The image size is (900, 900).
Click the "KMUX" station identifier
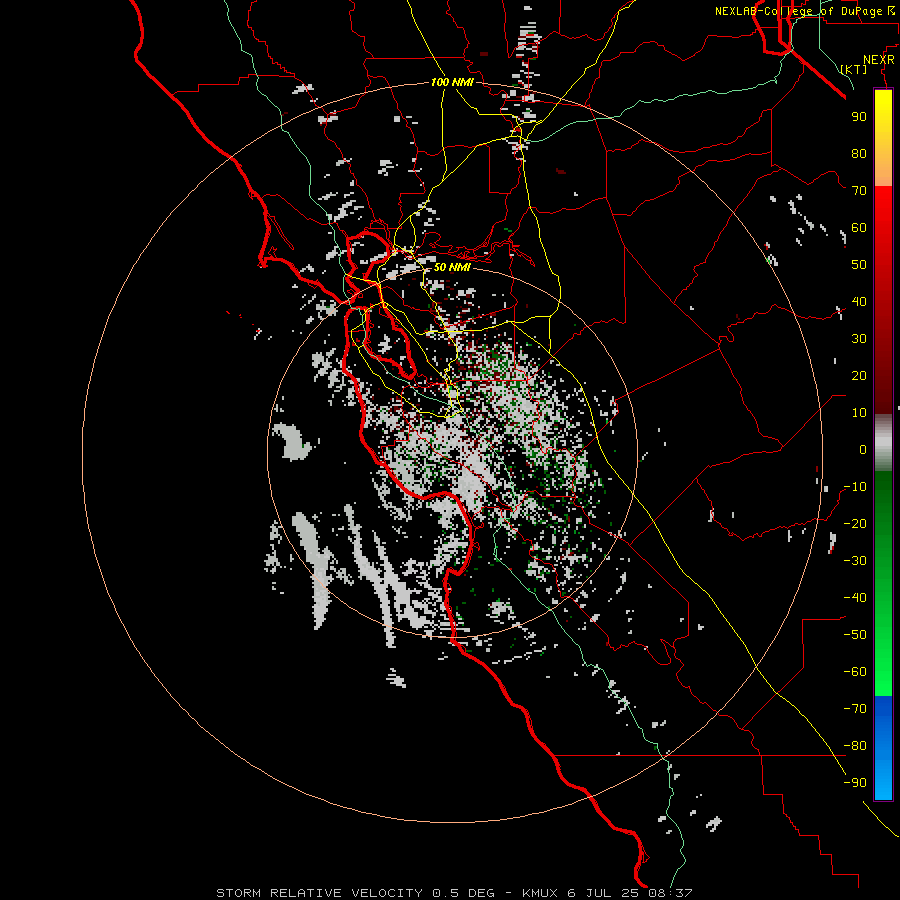pyautogui.click(x=541, y=893)
